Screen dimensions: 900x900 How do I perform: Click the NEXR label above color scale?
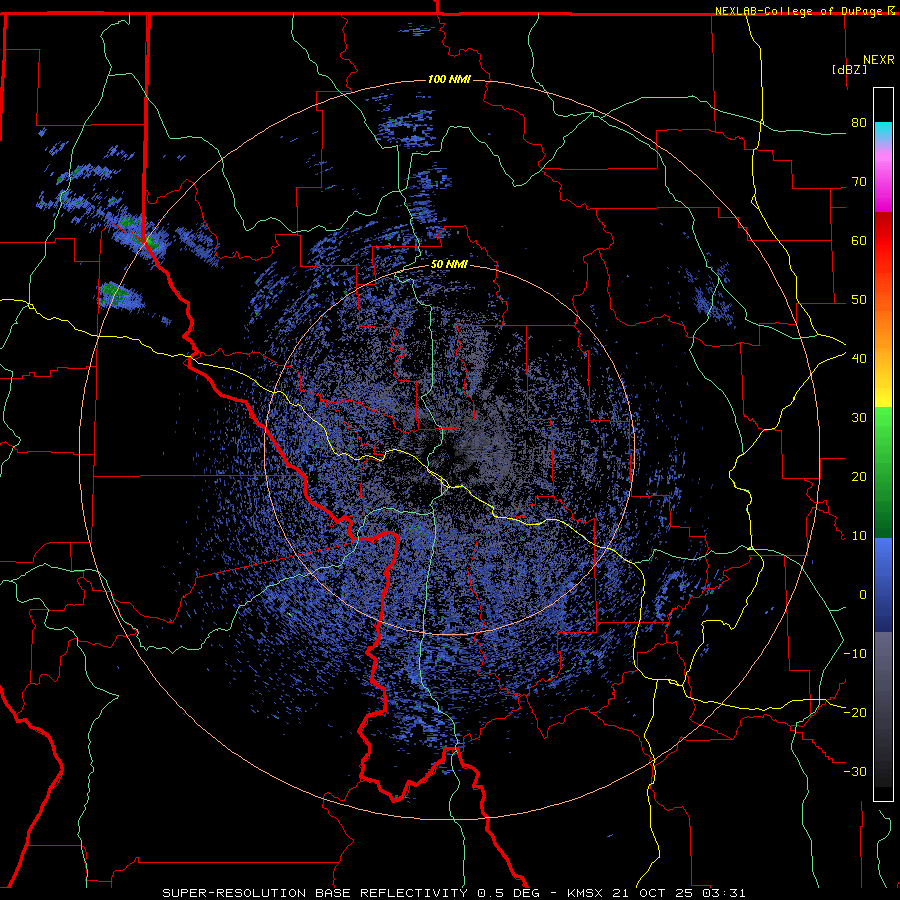click(x=878, y=60)
